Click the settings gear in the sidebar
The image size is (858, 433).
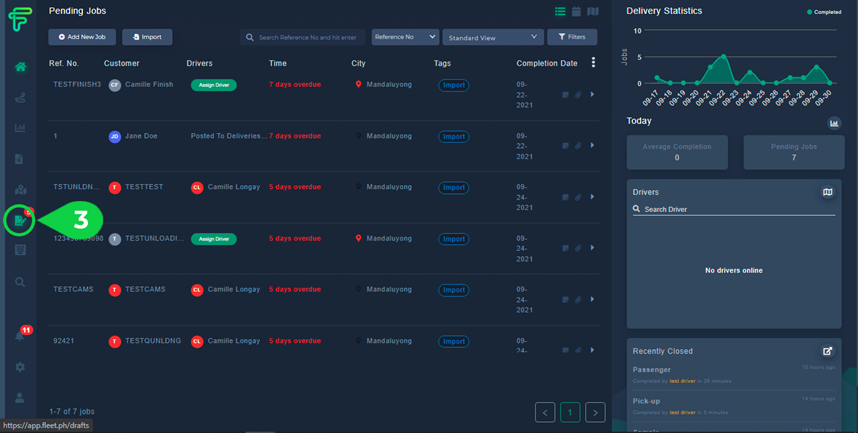tap(20, 367)
